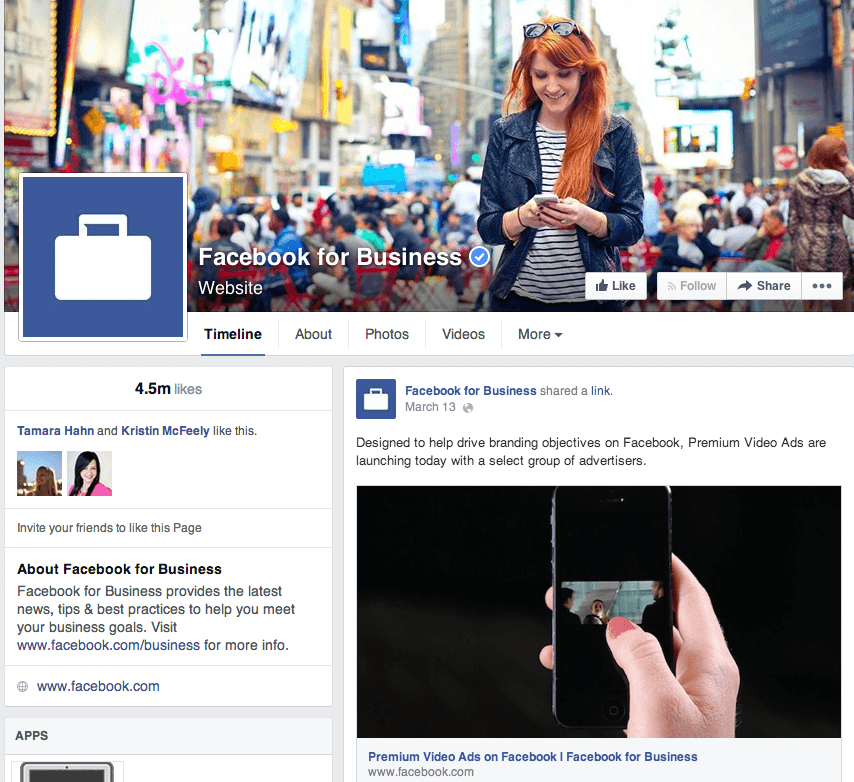Click the Facebook for Business cover page title

coord(330,257)
